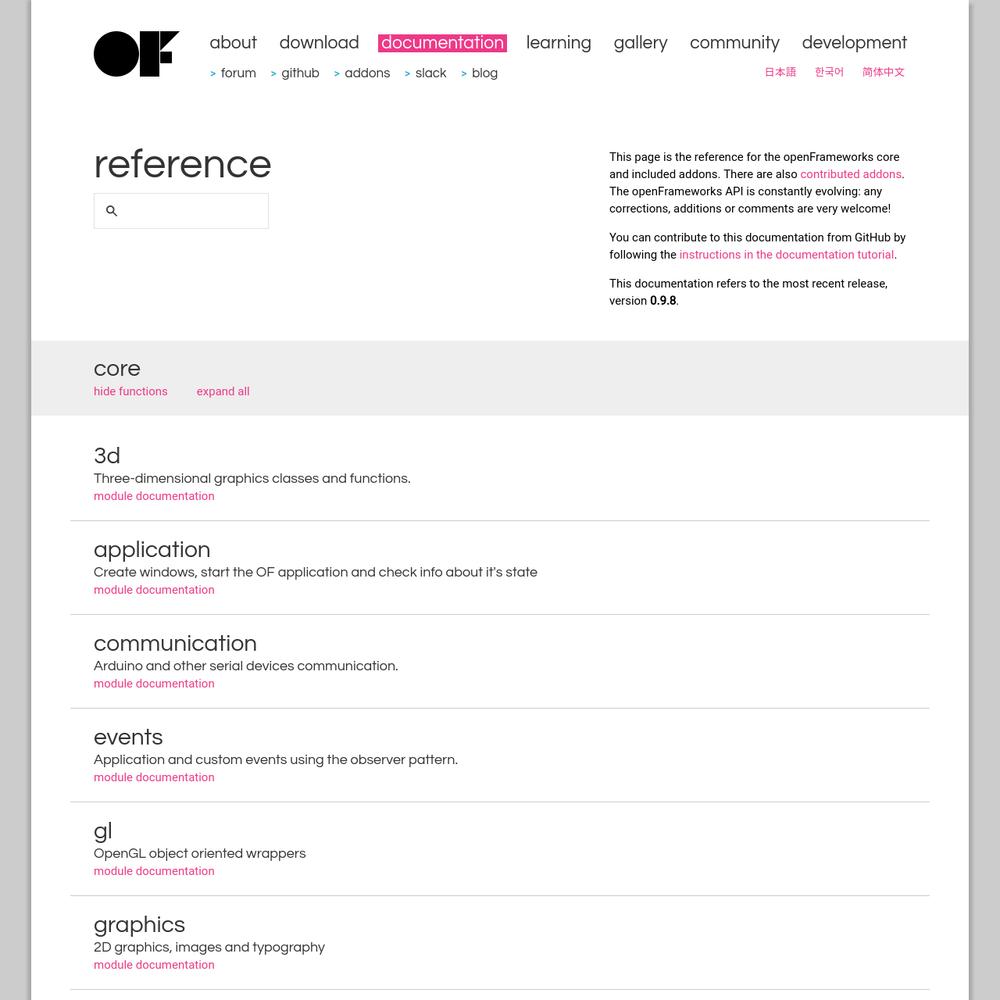The height and width of the screenshot is (1000, 1000).
Task: Expand the 3d module heading
Action: pos(107,455)
